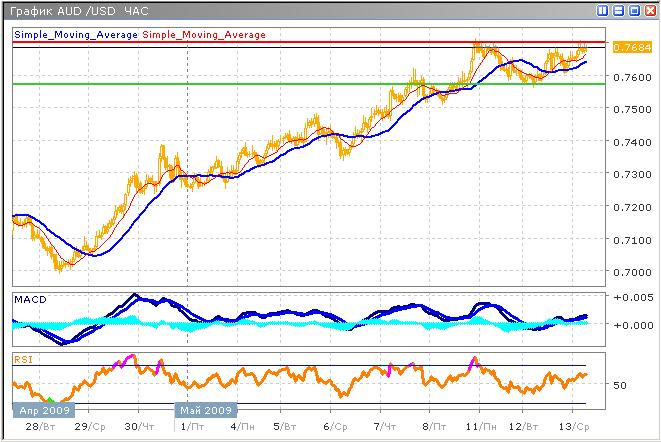Close the AUD/USD chart window
Screen dimensions: 661x442
(648, 11)
